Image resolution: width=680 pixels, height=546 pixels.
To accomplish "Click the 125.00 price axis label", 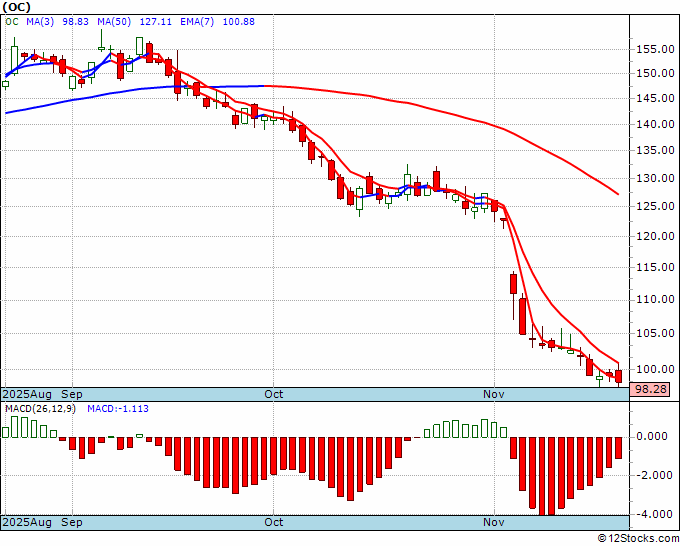I will (x=655, y=206).
